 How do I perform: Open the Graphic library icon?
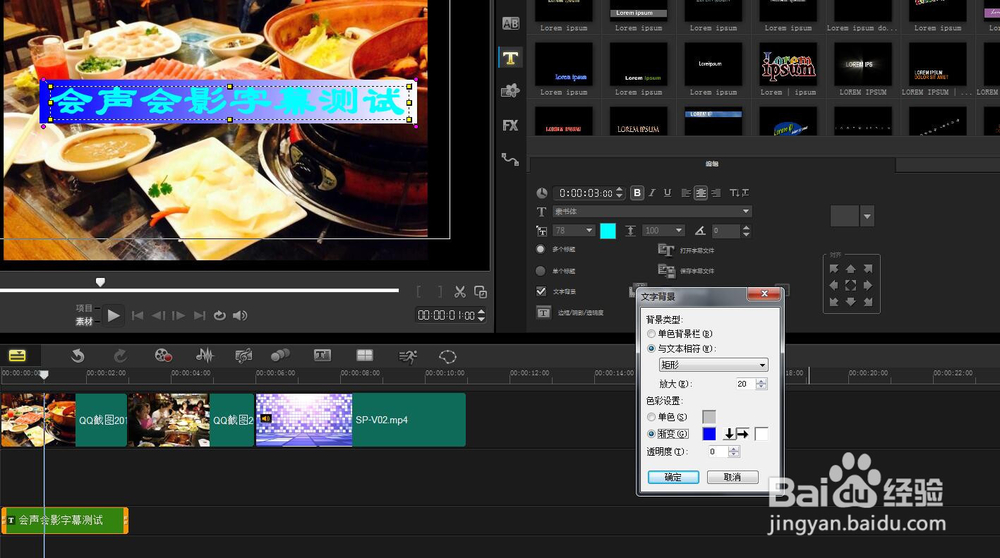(x=510, y=91)
